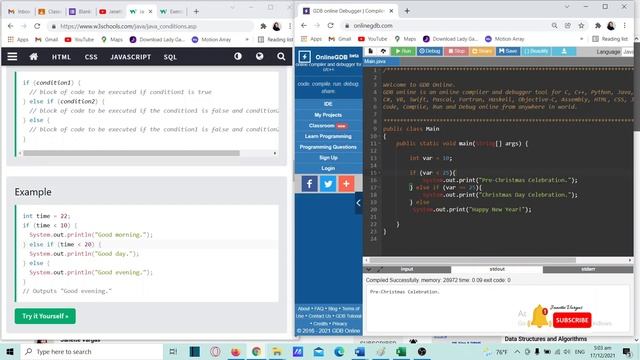Click back arrow in w3schools browser

coord(11,26)
